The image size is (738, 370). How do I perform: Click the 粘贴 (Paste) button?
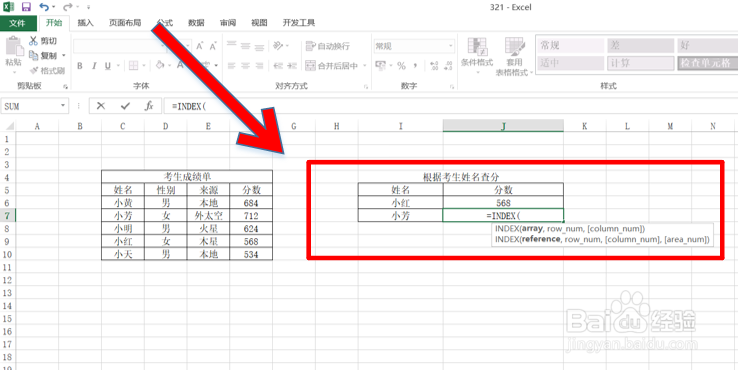(14, 54)
